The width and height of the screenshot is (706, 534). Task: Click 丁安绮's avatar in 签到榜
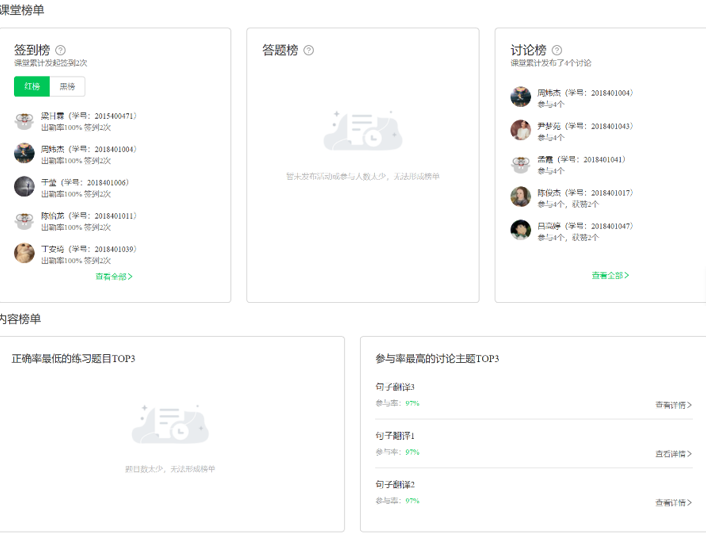pyautogui.click(x=24, y=253)
